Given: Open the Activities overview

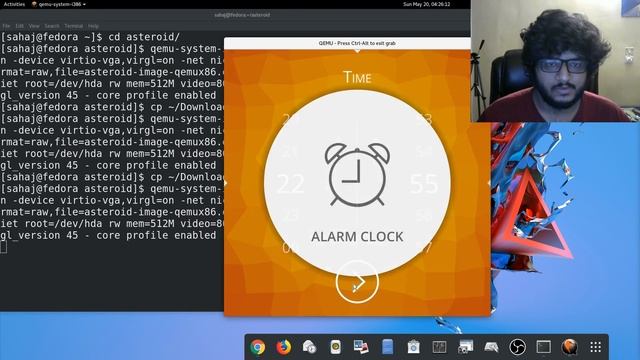Looking at the screenshot, I should 14,4.
